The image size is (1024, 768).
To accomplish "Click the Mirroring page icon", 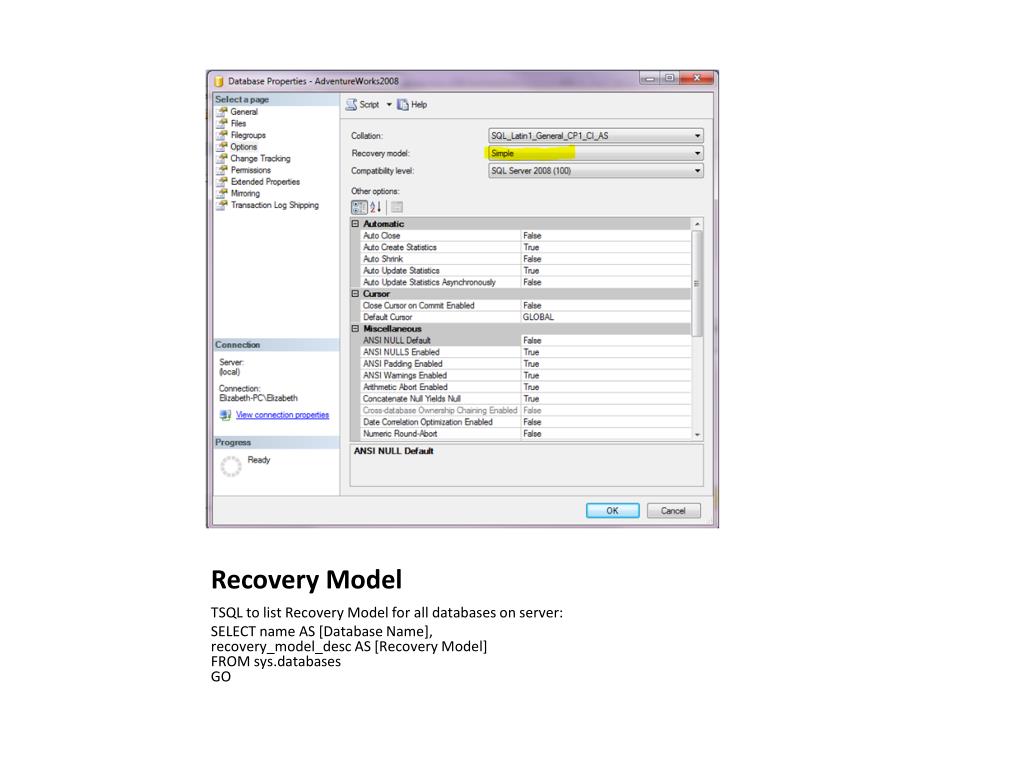I will [222, 194].
